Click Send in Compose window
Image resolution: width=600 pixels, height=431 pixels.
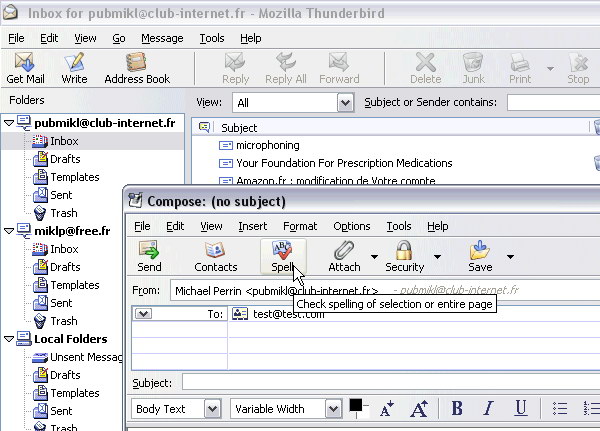point(149,256)
